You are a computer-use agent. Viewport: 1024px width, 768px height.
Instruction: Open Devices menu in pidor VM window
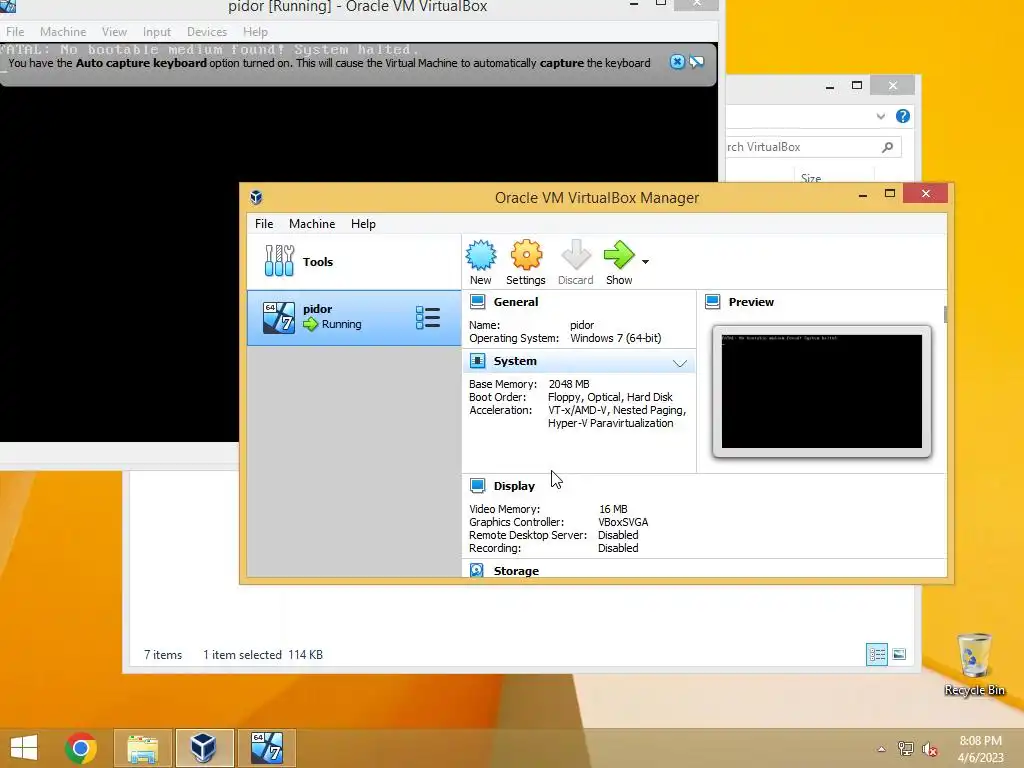click(207, 31)
